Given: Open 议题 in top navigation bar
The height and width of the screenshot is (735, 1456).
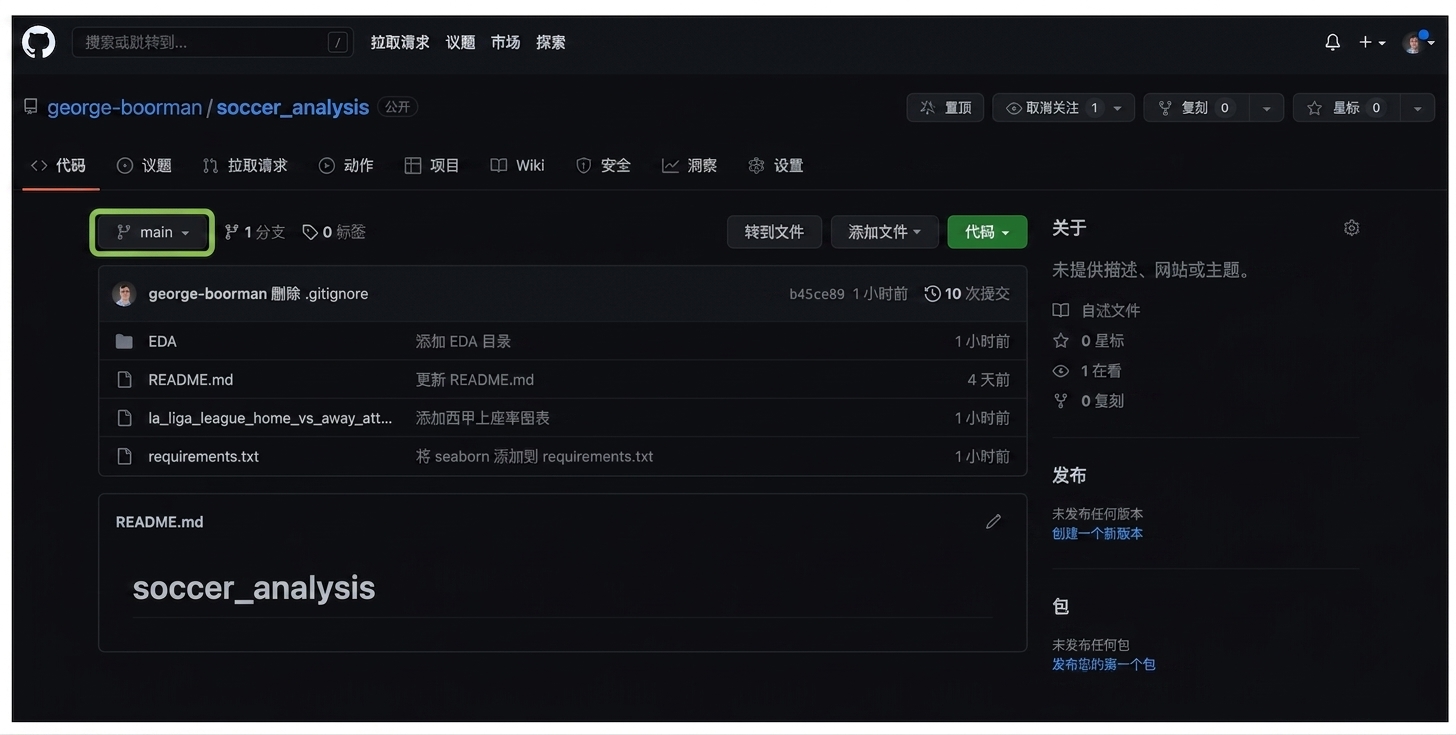Looking at the screenshot, I should 460,42.
